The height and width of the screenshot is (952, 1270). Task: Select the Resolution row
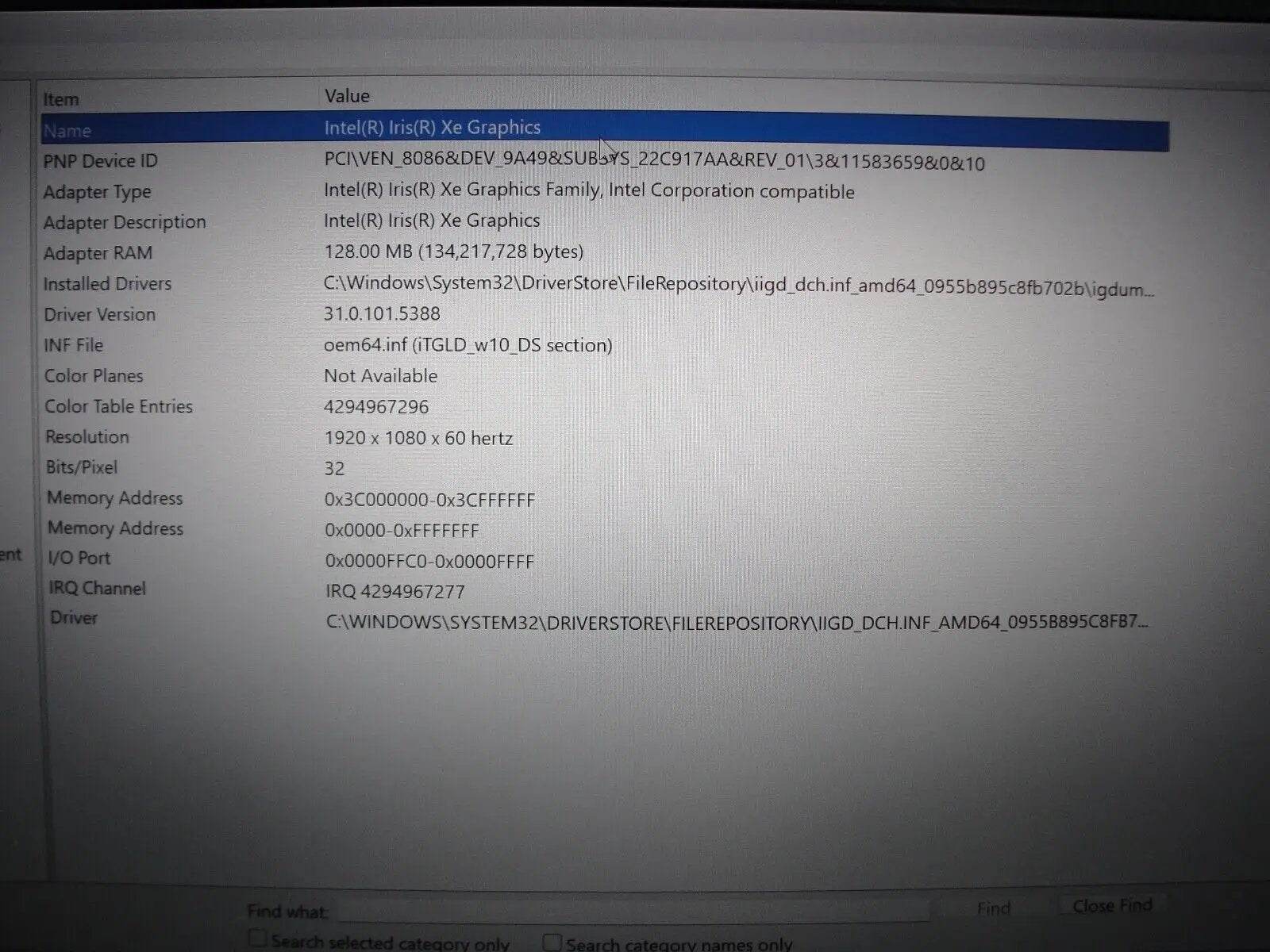(x=87, y=437)
